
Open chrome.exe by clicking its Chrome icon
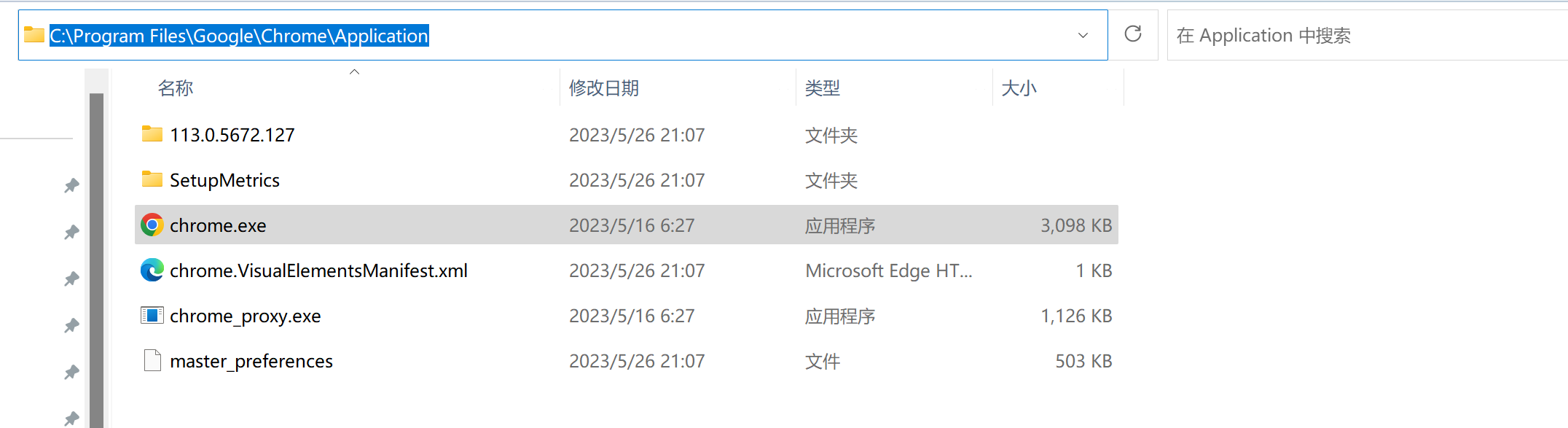click(151, 225)
